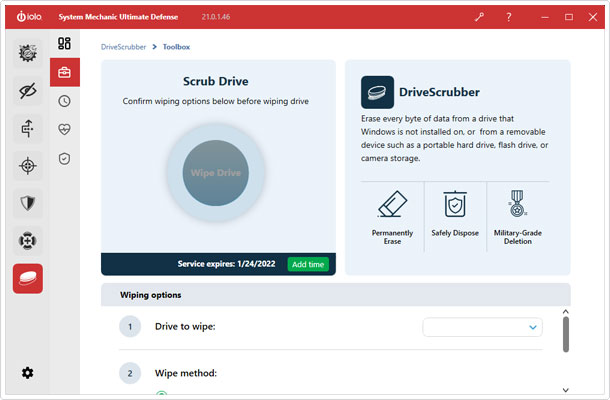610x400 pixels.
Task: Close the System Mechanic window
Action: [593, 17]
